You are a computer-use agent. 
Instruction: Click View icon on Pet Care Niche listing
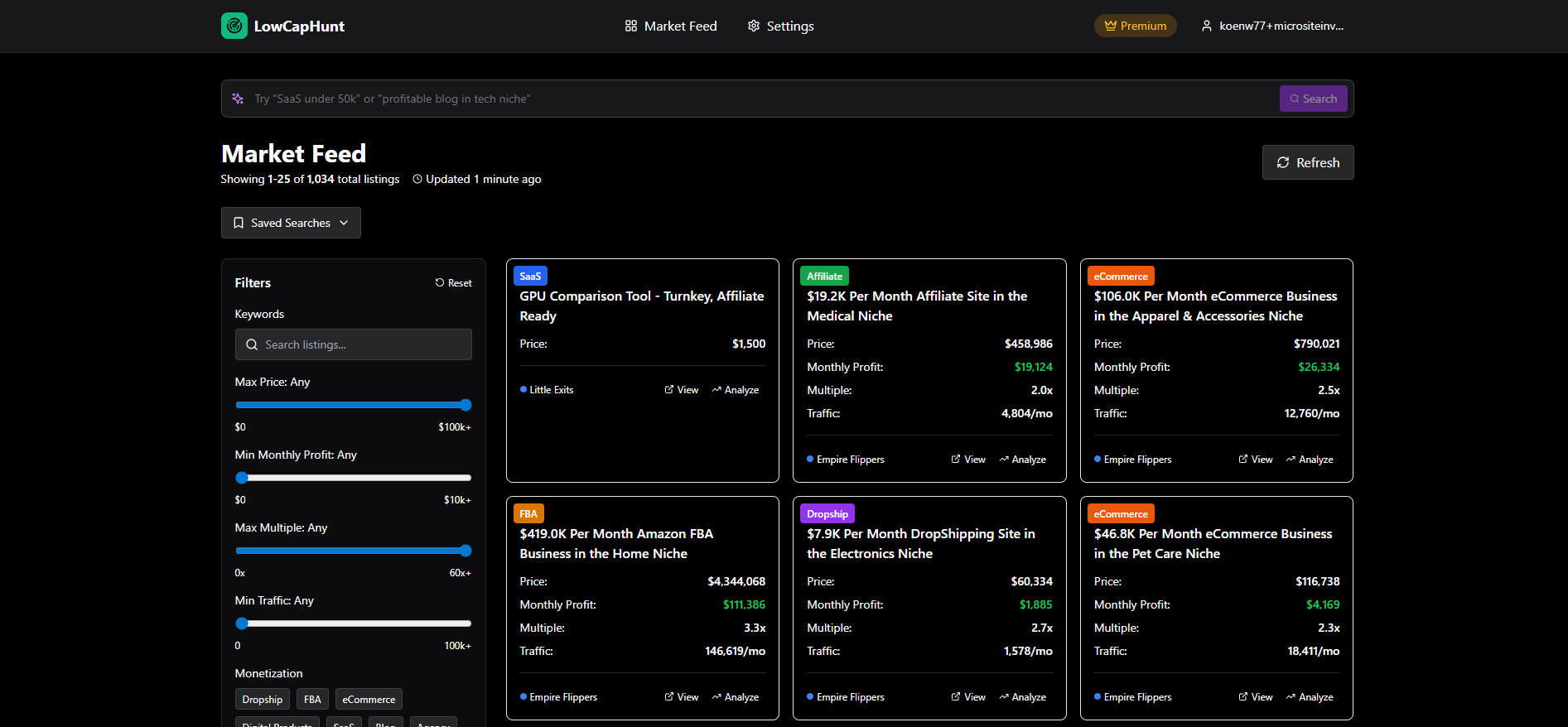pyautogui.click(x=1243, y=697)
